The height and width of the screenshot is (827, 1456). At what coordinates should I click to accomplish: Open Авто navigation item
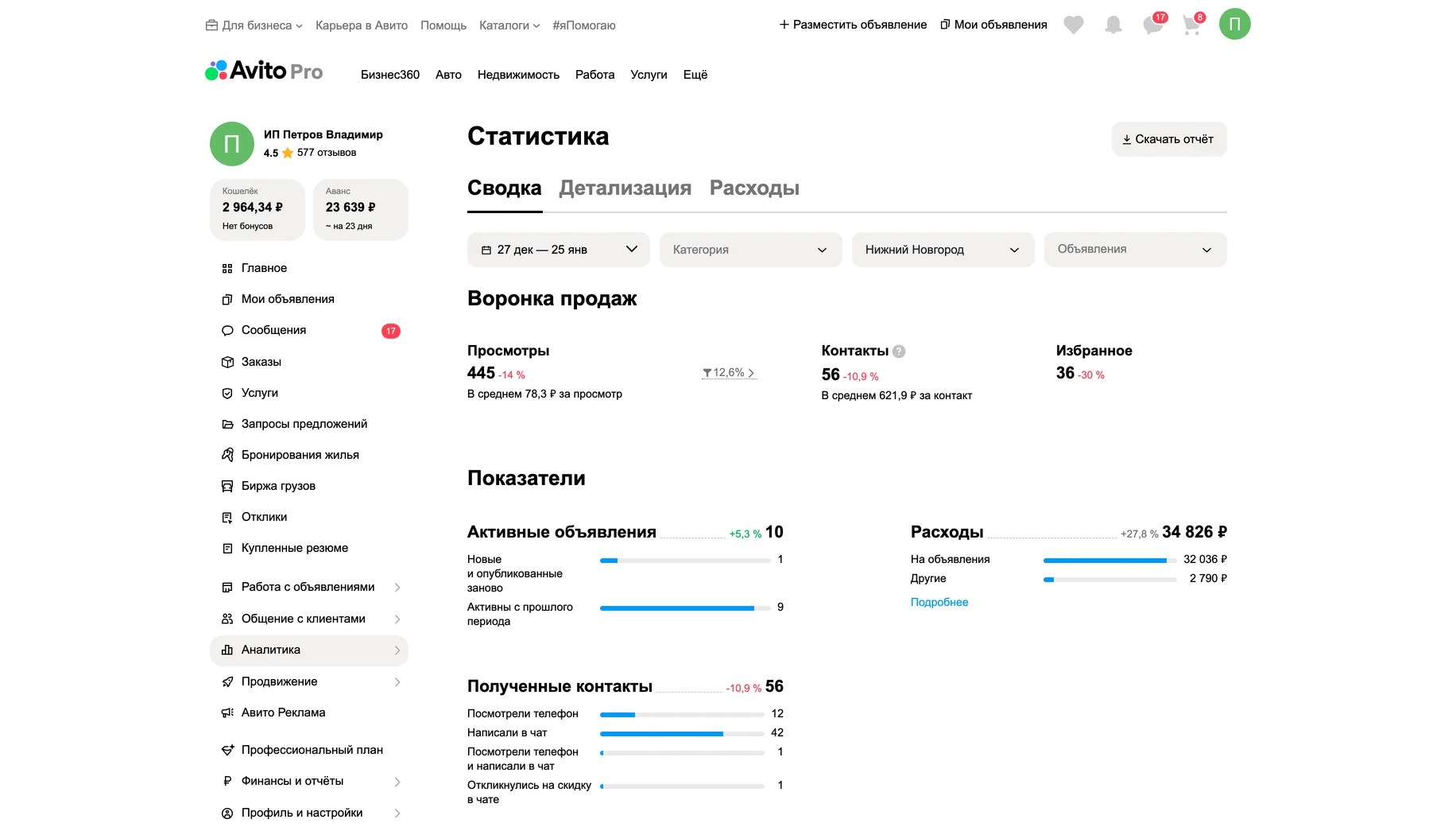click(448, 75)
